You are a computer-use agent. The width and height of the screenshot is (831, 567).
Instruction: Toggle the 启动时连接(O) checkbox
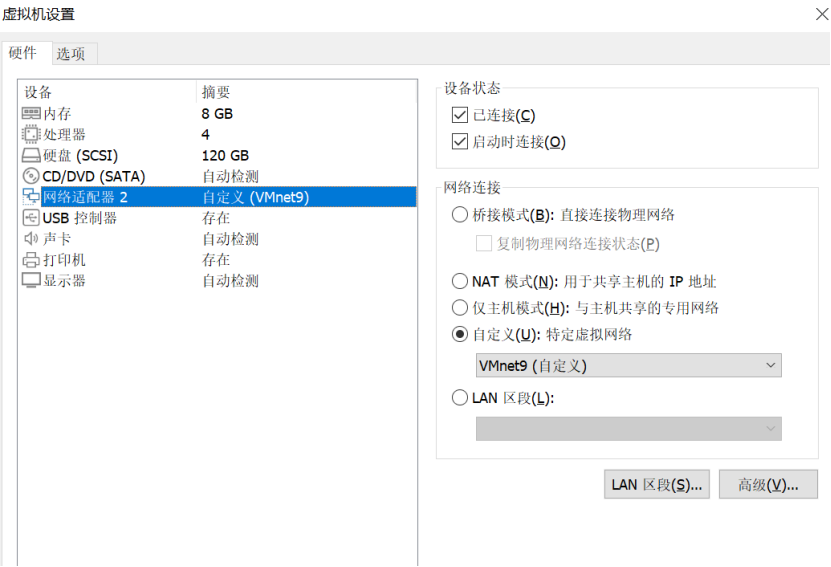coord(460,142)
